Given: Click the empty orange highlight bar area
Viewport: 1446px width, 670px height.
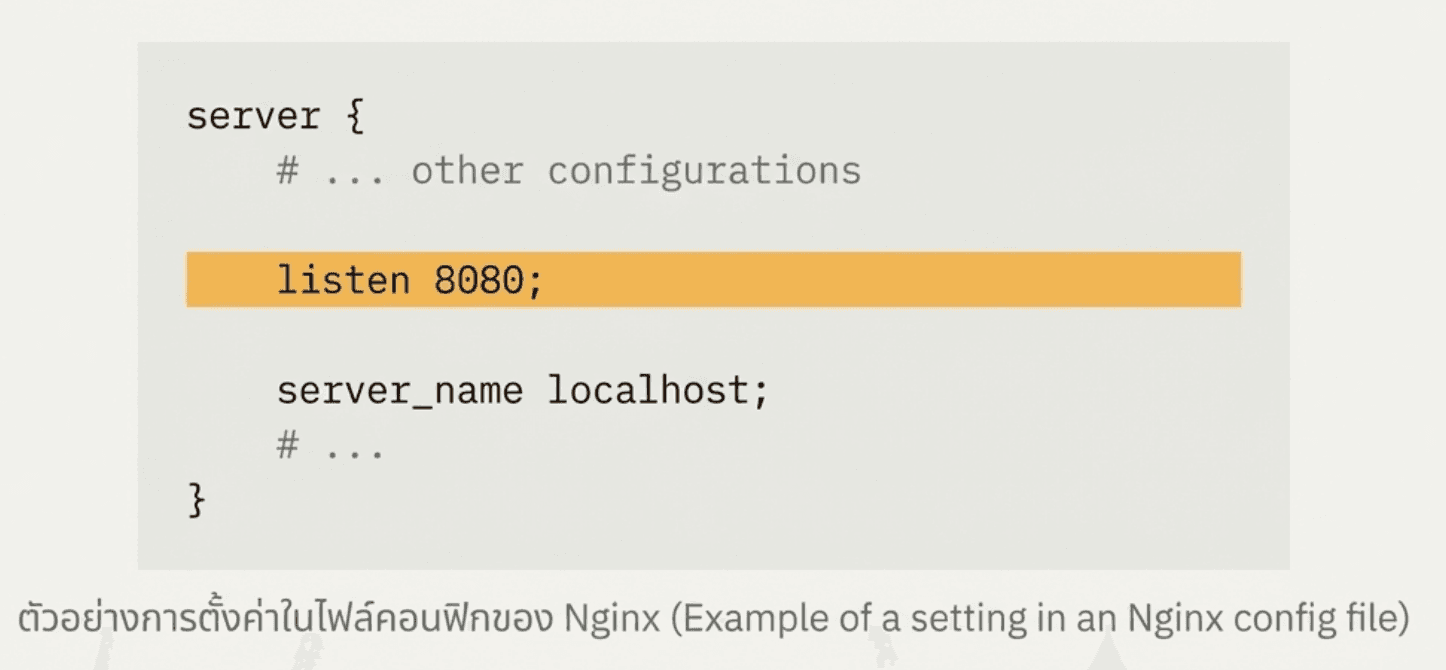Looking at the screenshot, I should (x=890, y=280).
